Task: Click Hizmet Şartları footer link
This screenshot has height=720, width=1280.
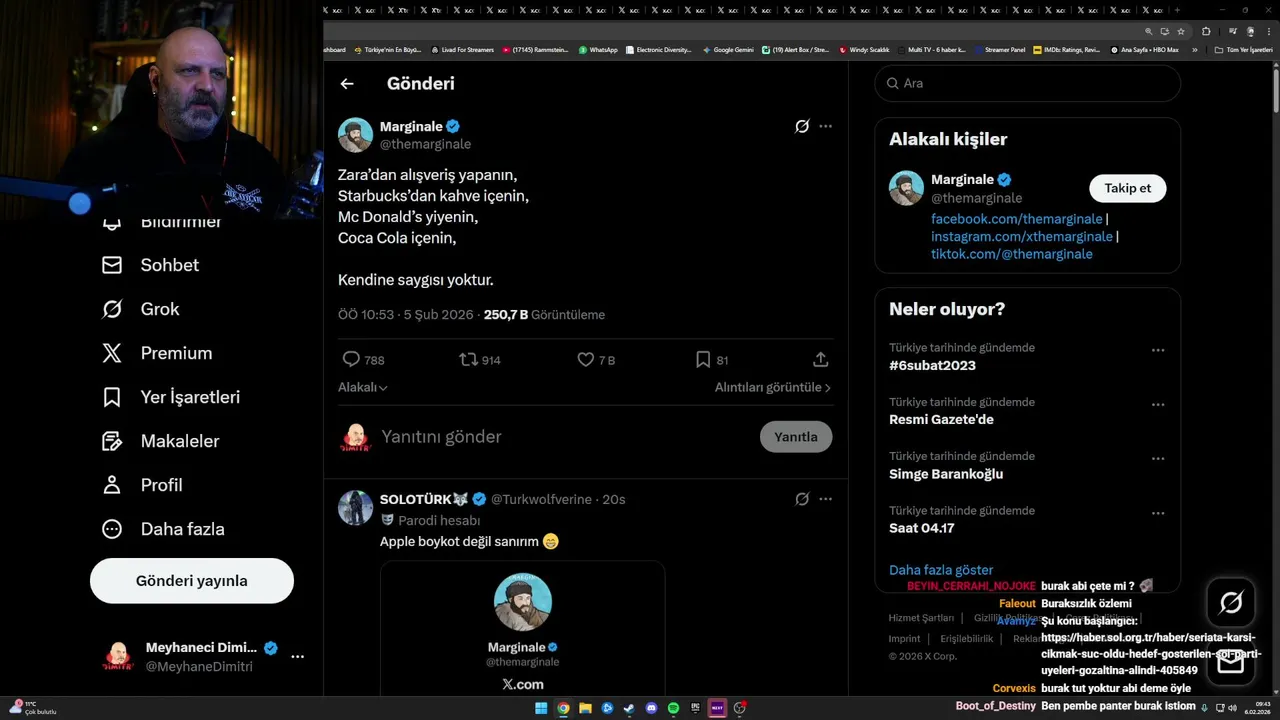Action: coord(919,618)
